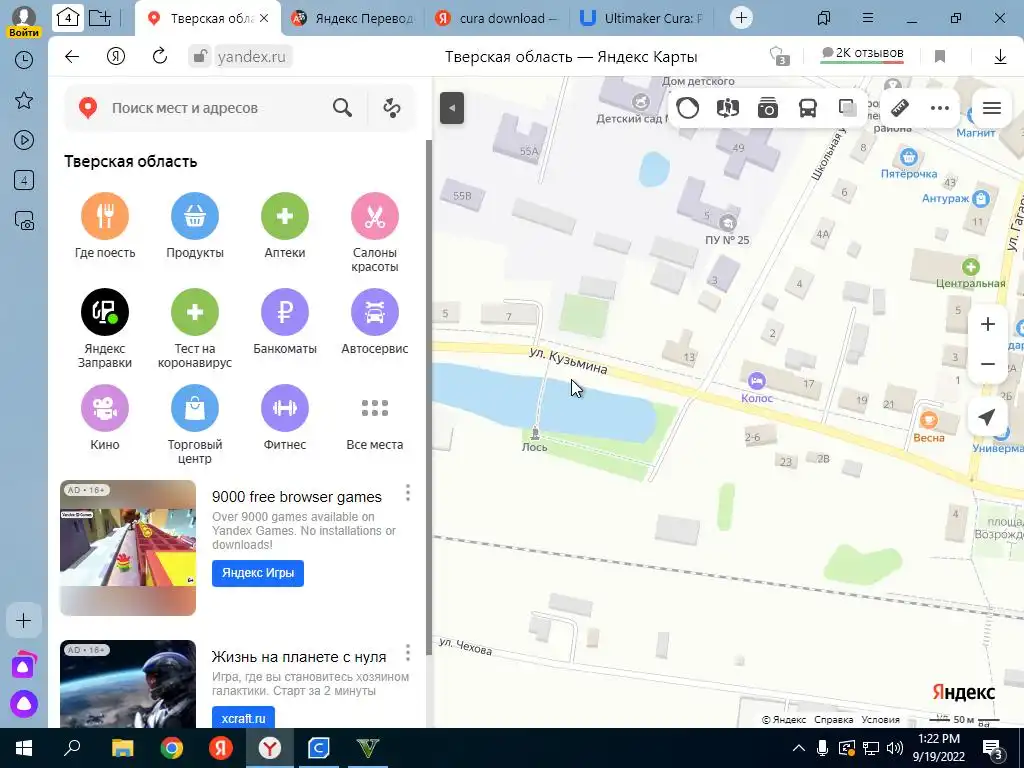Switch to cura download tab
Screen dimensions: 1024x768
(499, 18)
